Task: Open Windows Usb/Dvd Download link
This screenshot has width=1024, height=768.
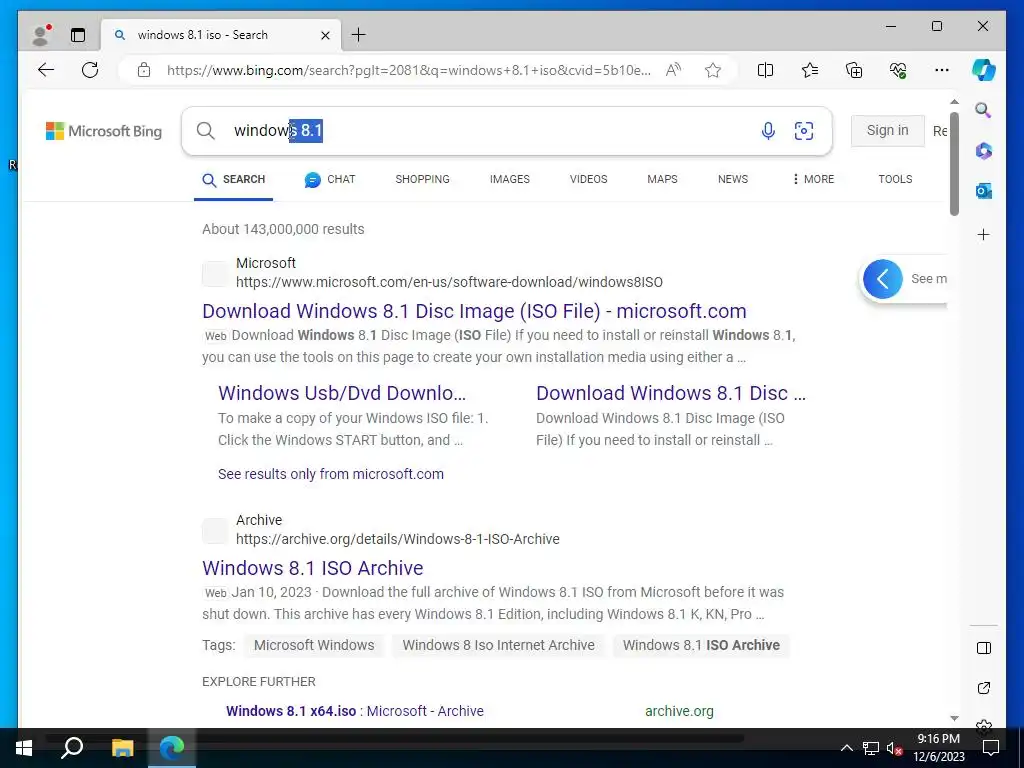Action: [x=342, y=393]
